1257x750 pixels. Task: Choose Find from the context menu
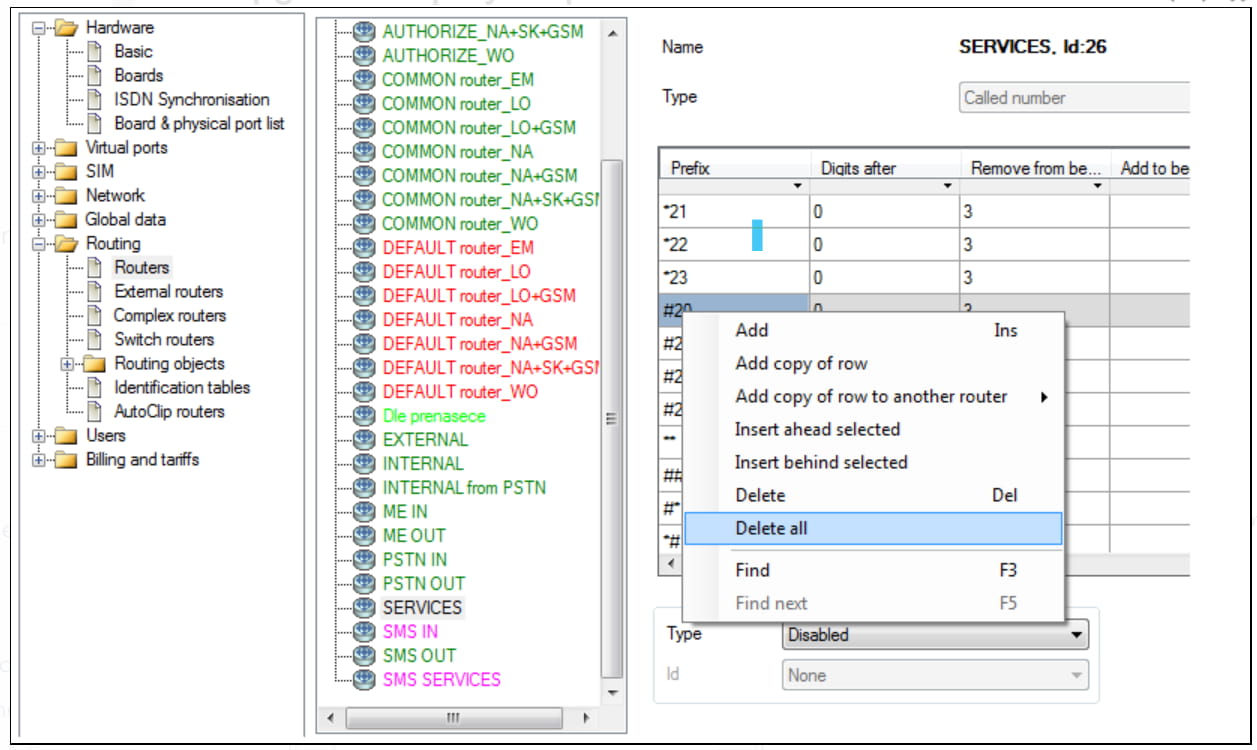tap(874, 570)
